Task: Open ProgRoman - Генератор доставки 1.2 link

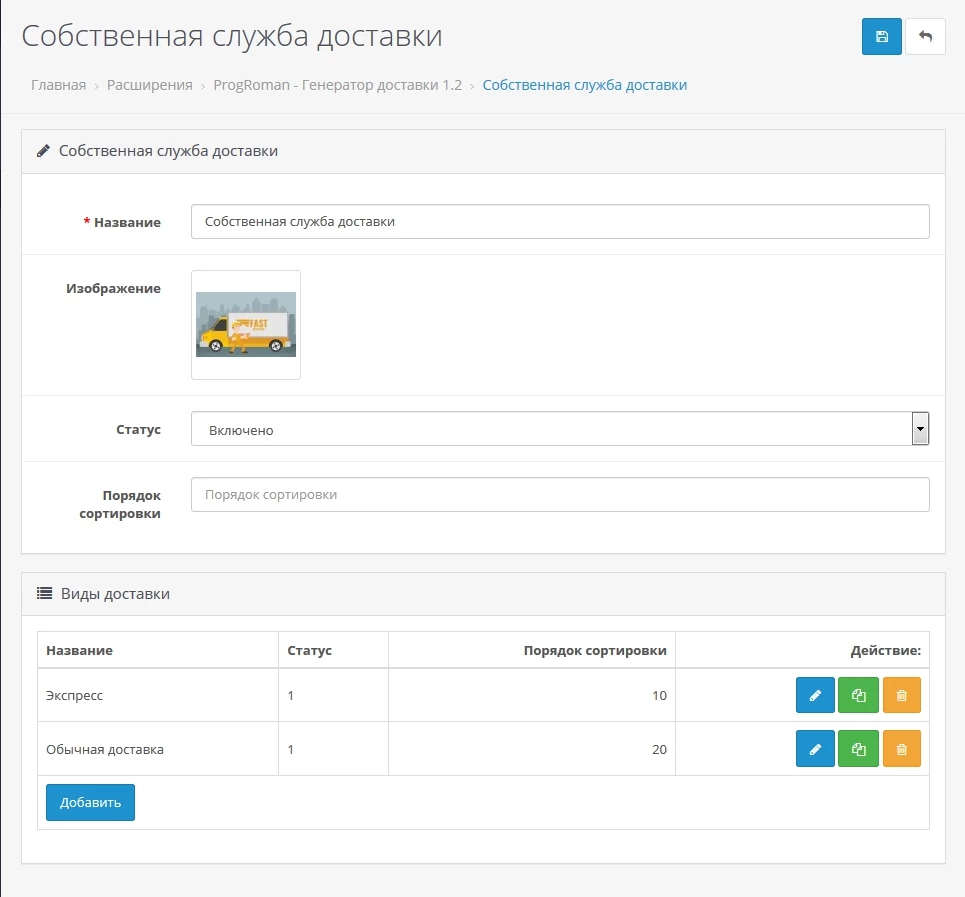Action: [337, 85]
